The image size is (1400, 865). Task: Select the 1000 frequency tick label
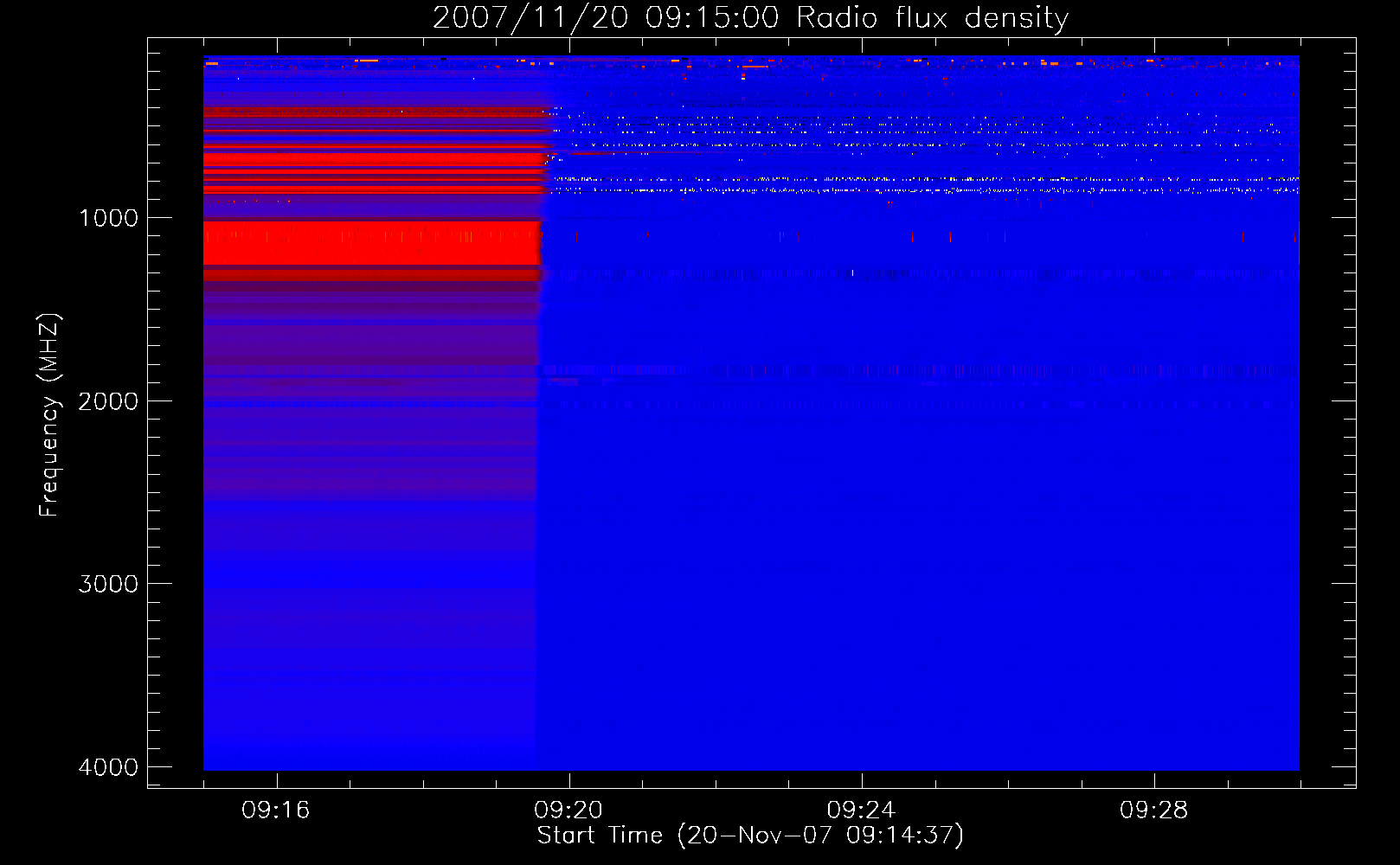(x=108, y=218)
